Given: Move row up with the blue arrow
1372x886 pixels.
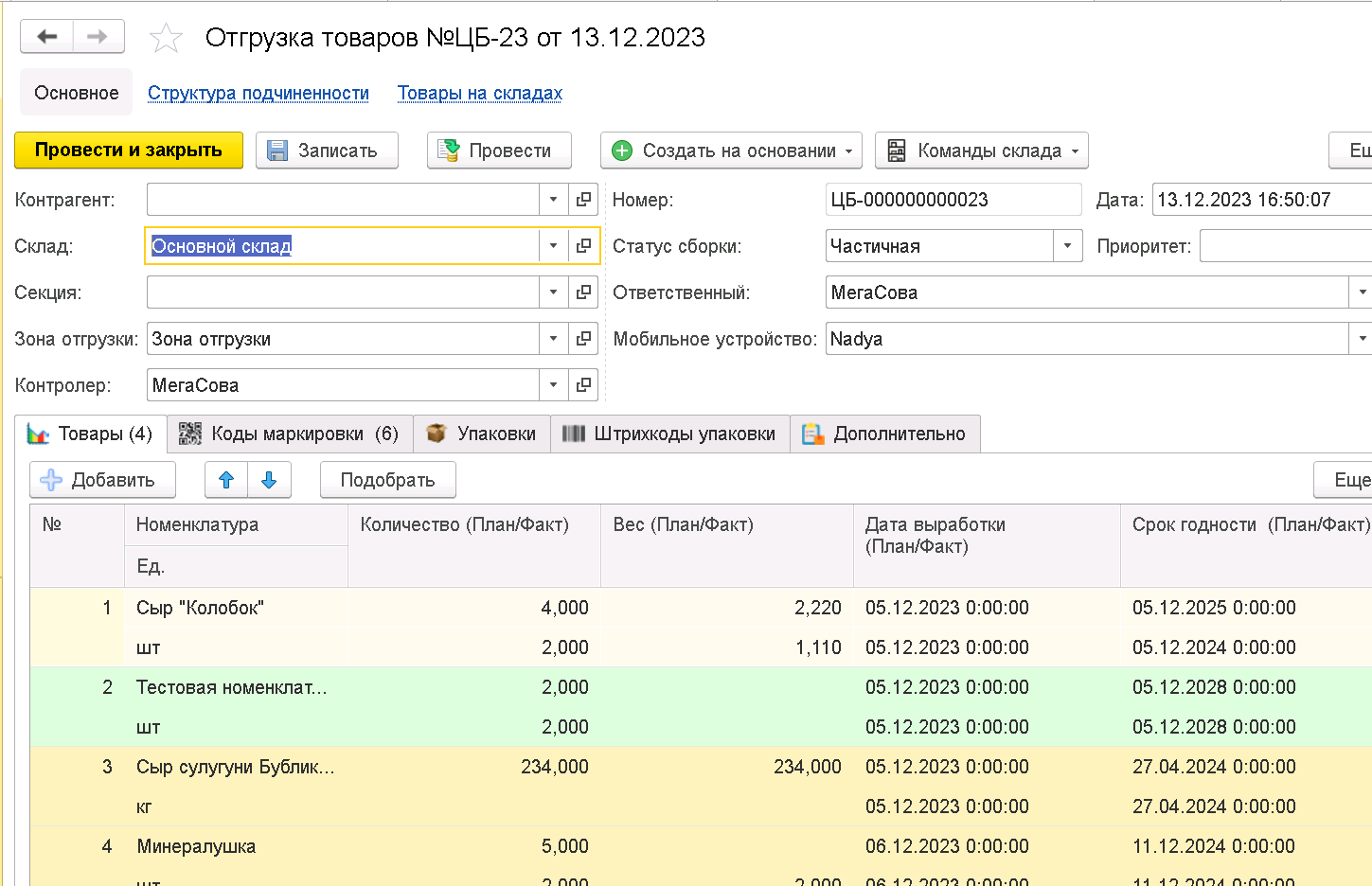Looking at the screenshot, I should [226, 480].
